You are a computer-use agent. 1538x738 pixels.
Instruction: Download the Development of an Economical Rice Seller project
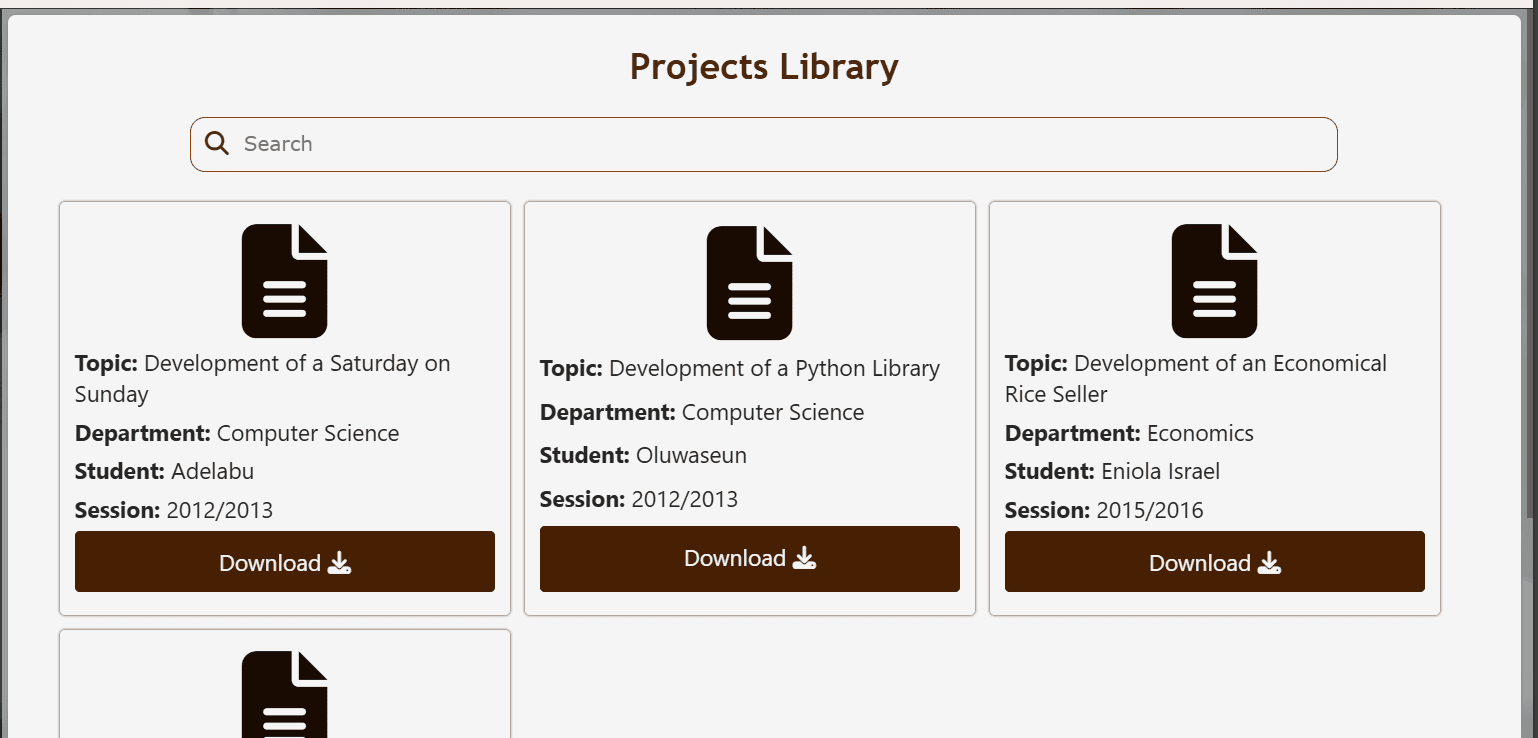(1213, 562)
